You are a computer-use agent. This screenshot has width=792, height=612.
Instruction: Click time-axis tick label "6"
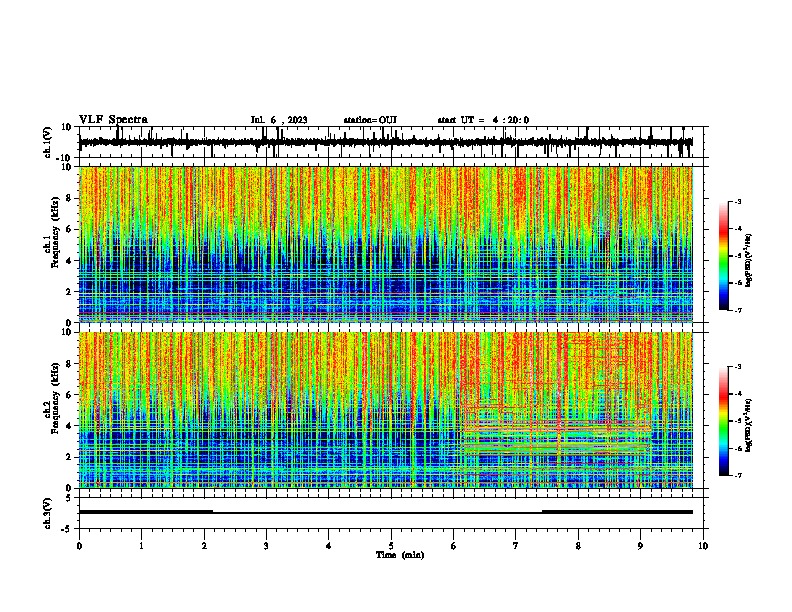point(454,546)
